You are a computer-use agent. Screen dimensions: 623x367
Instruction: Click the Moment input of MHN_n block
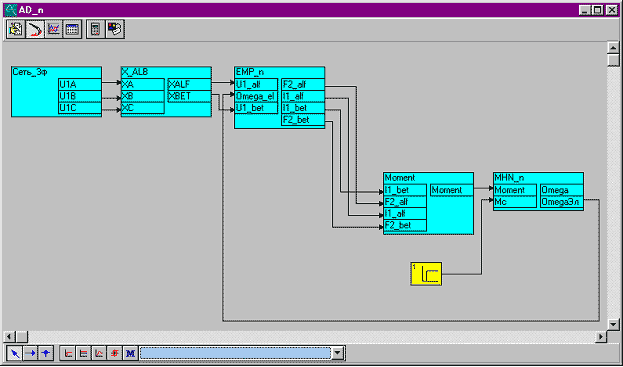coord(515,190)
